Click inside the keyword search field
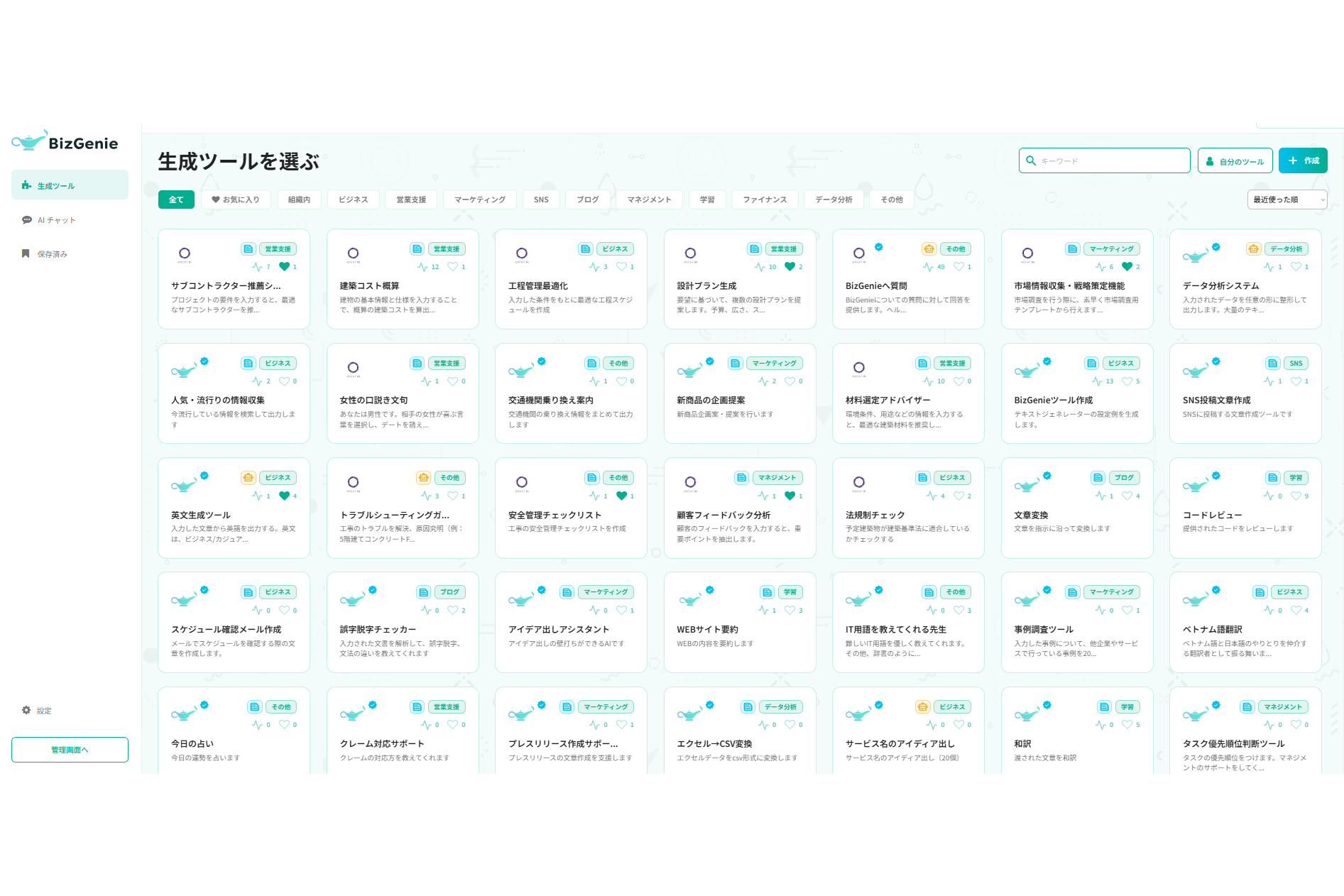This screenshot has height=896, width=1344. [x=1108, y=160]
